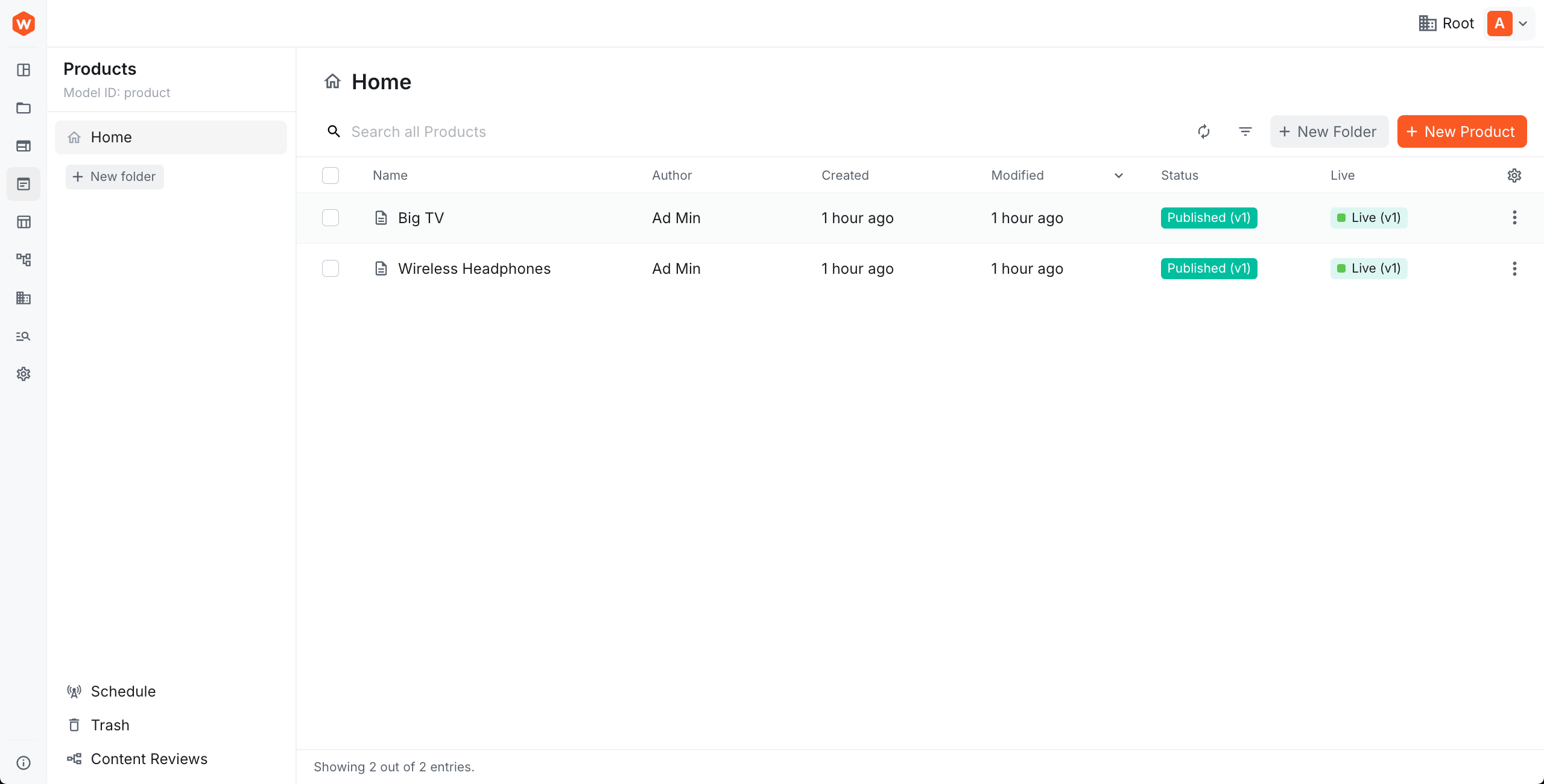Click the New Product button
Screen dimensions: 1544x784
(x=1461, y=131)
